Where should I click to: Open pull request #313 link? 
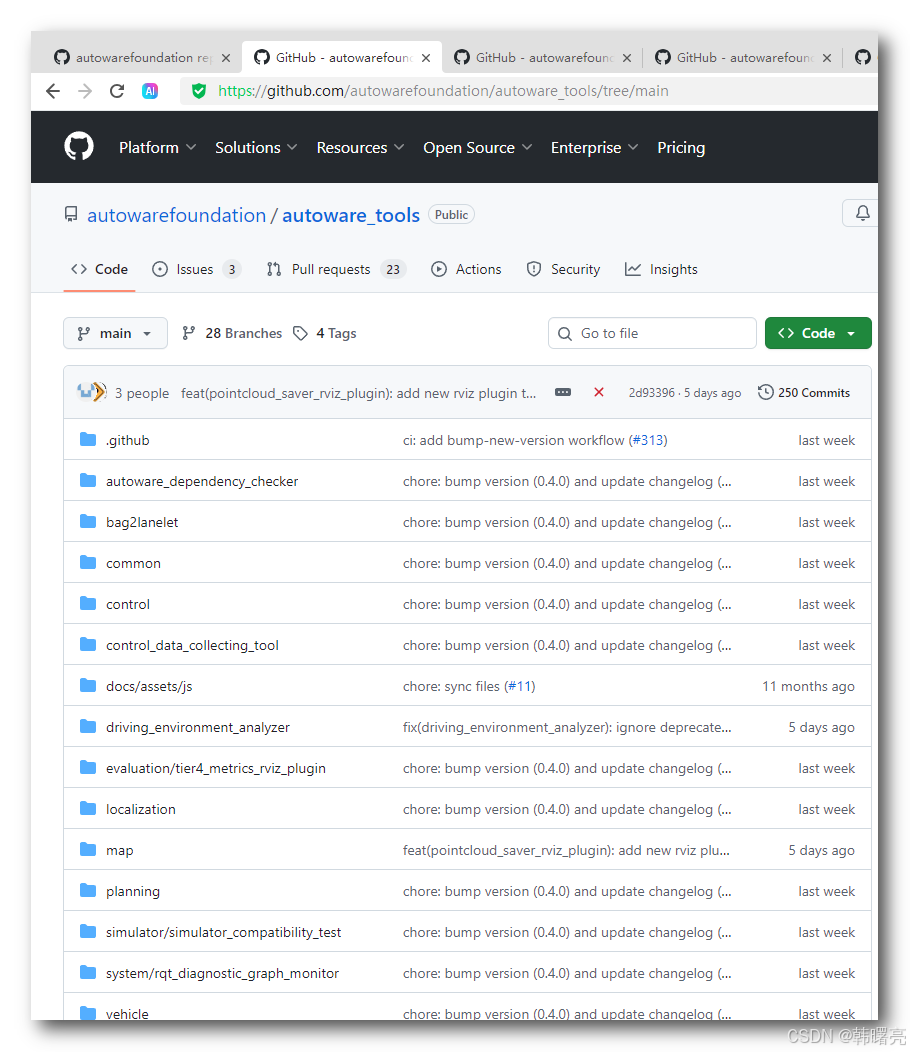point(648,440)
